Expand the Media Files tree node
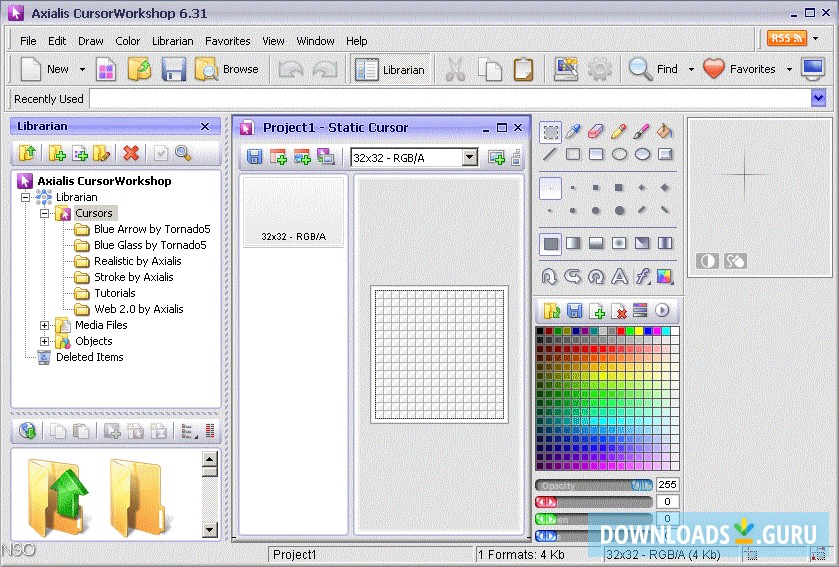 point(44,325)
